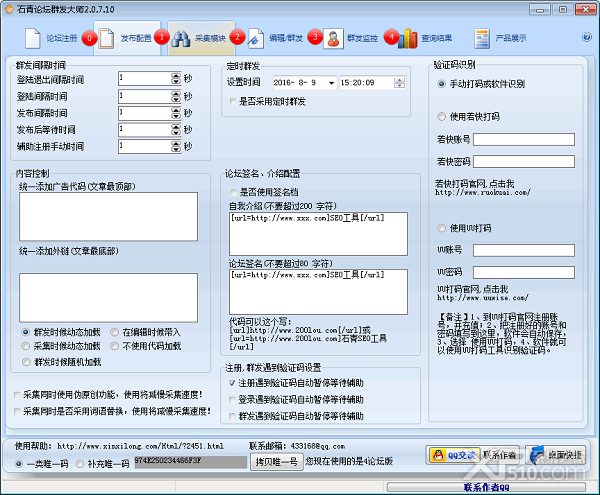Screen dimensions: 600x495
Task: Select 群发时候动态加载 radio button
Action: tap(26, 332)
